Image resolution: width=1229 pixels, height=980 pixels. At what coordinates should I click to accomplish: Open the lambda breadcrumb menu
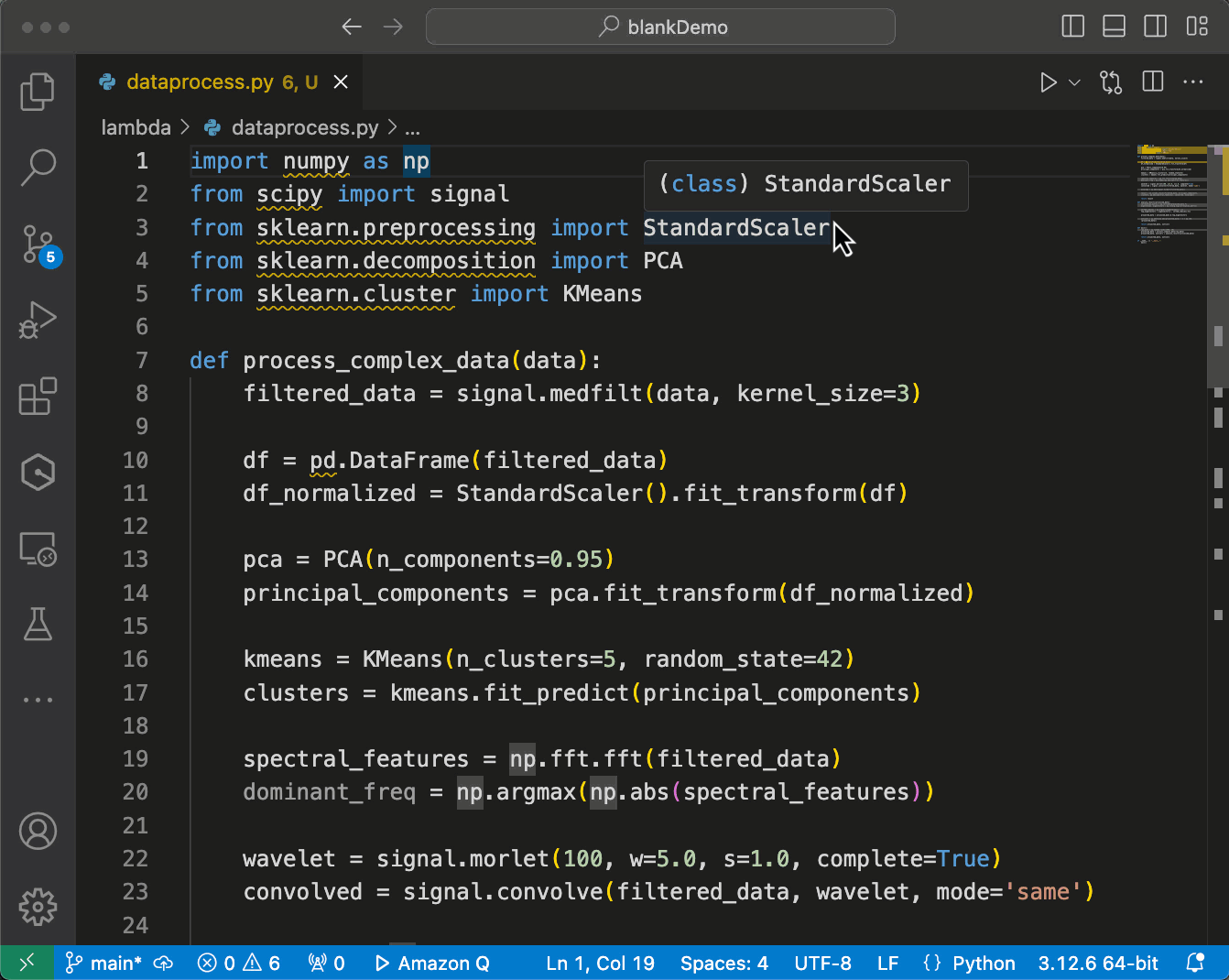[x=136, y=127]
